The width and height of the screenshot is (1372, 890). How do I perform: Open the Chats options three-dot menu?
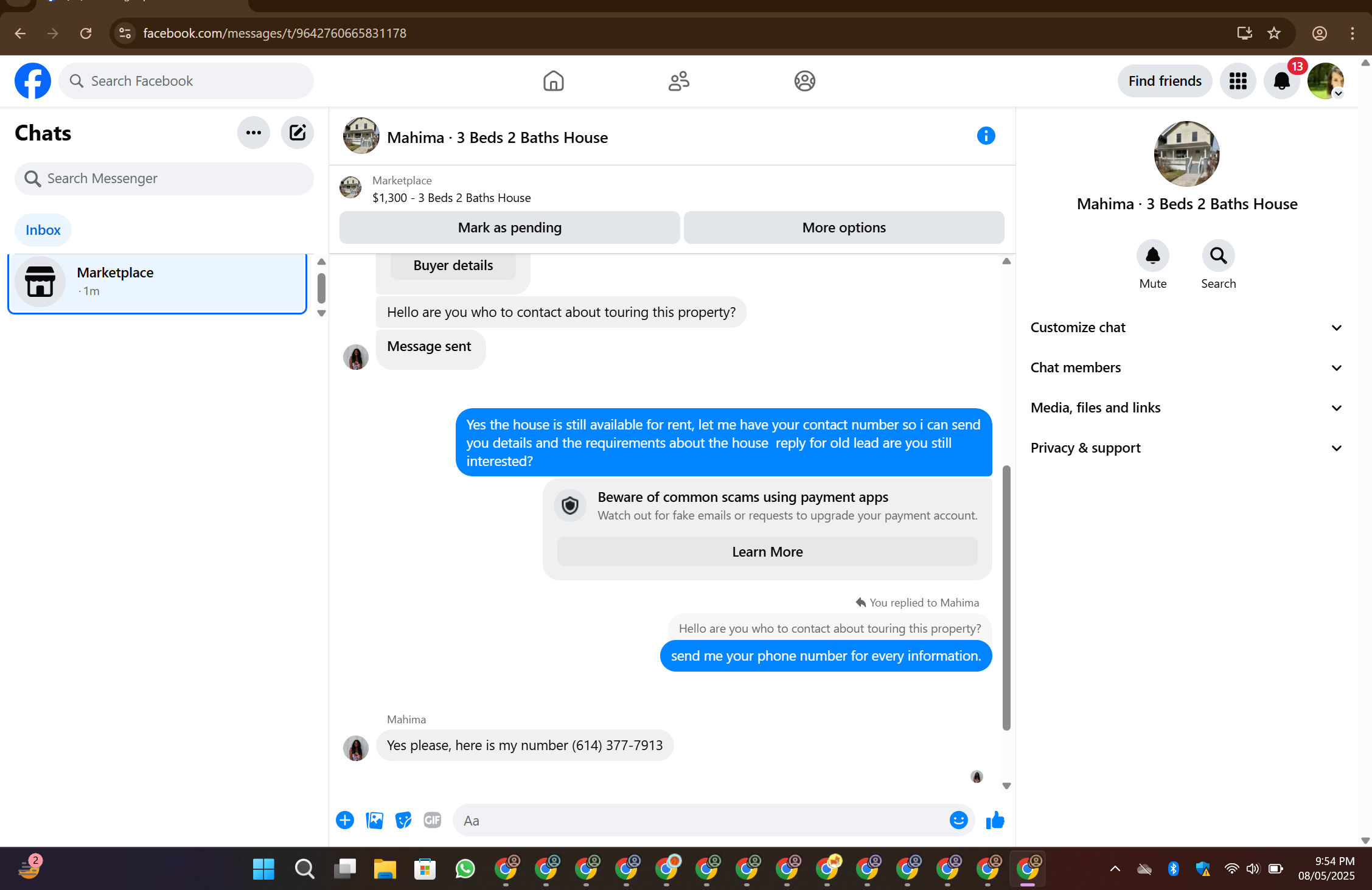(x=254, y=133)
